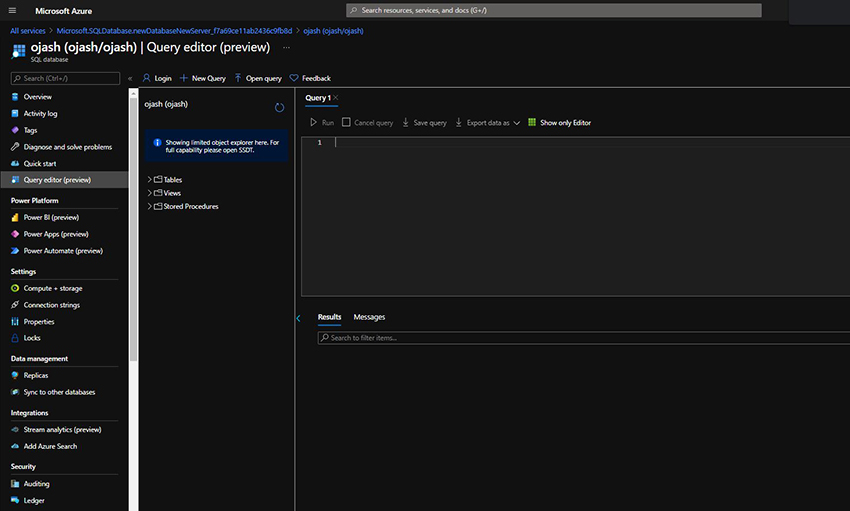Open the ellipsis more options next to title
Viewport: 850px width, 511px height.
click(x=286, y=48)
